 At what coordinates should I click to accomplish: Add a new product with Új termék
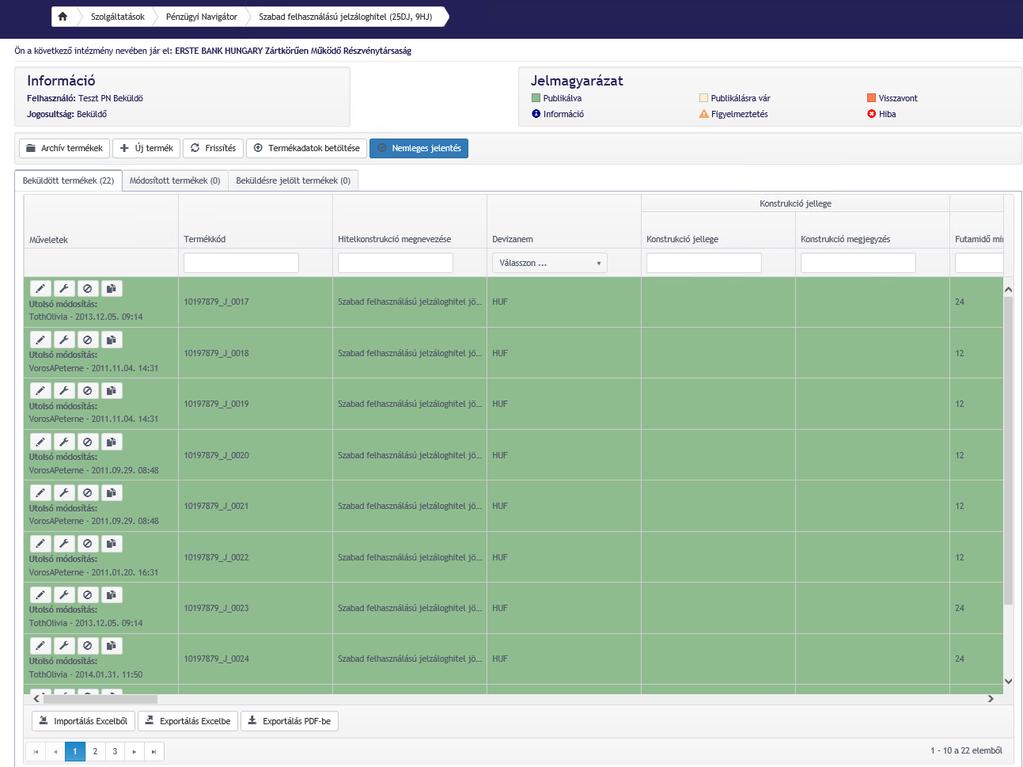point(146,148)
